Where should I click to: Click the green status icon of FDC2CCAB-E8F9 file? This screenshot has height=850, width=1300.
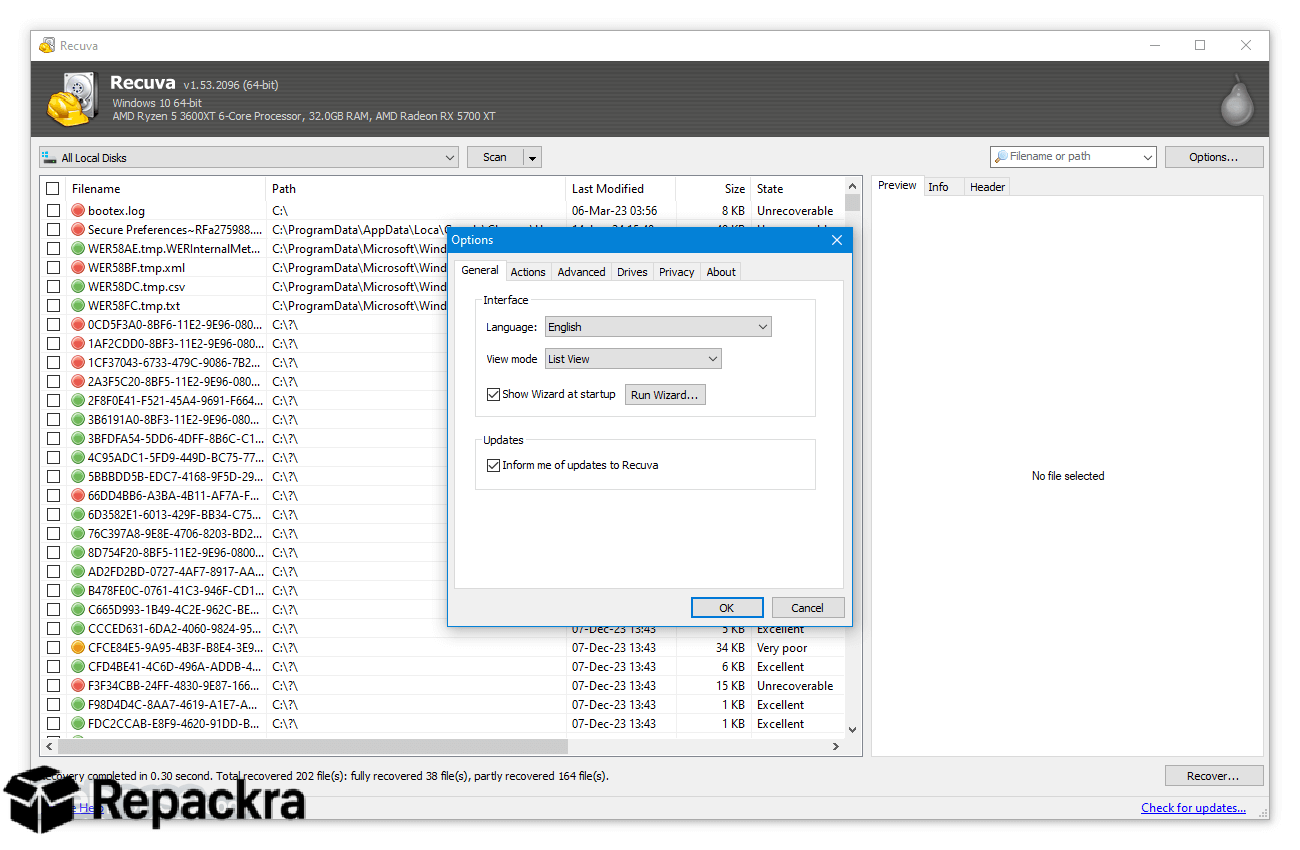(78, 724)
